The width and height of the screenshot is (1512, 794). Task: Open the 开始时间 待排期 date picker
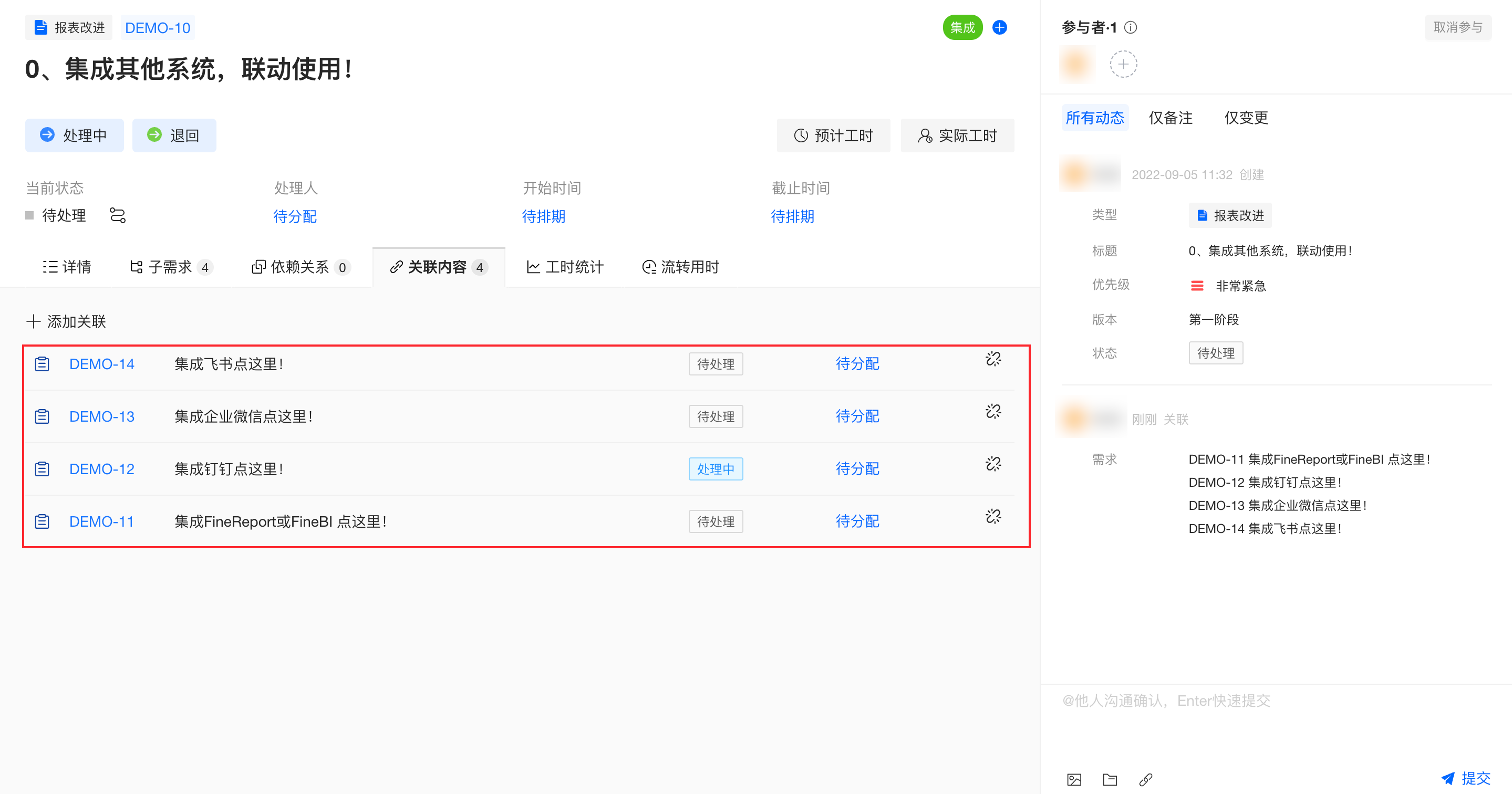coord(544,216)
